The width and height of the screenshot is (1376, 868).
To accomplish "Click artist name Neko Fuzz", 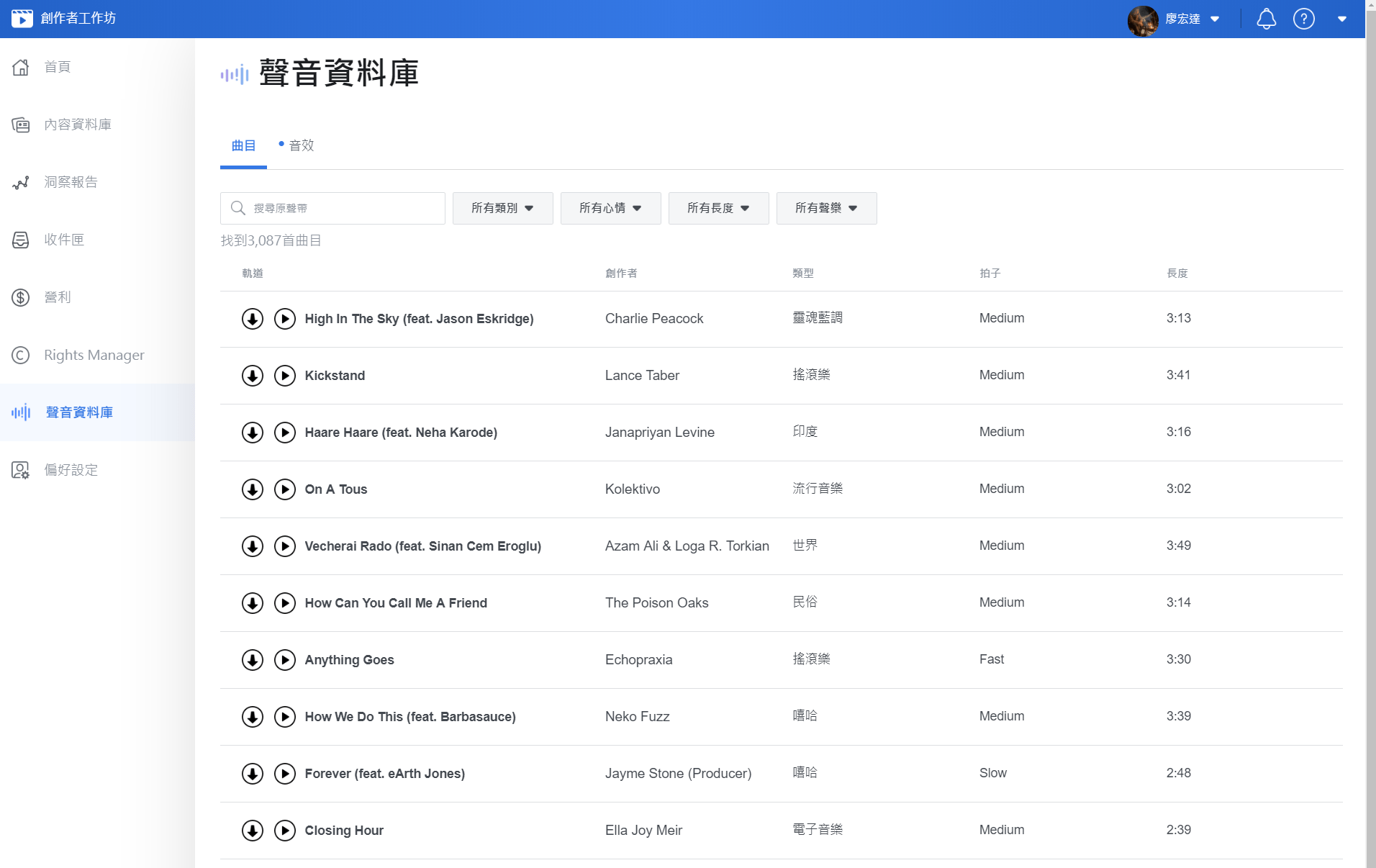I will [x=638, y=716].
